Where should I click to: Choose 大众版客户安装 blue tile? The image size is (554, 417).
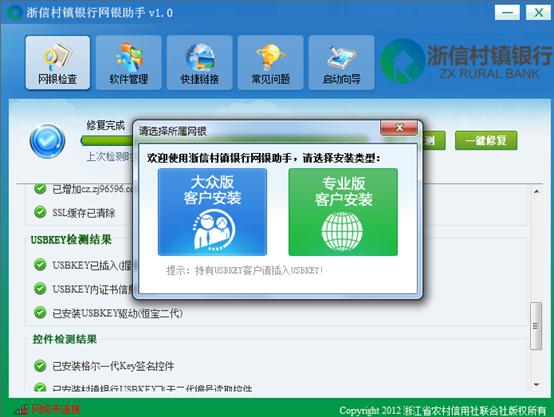pos(212,212)
